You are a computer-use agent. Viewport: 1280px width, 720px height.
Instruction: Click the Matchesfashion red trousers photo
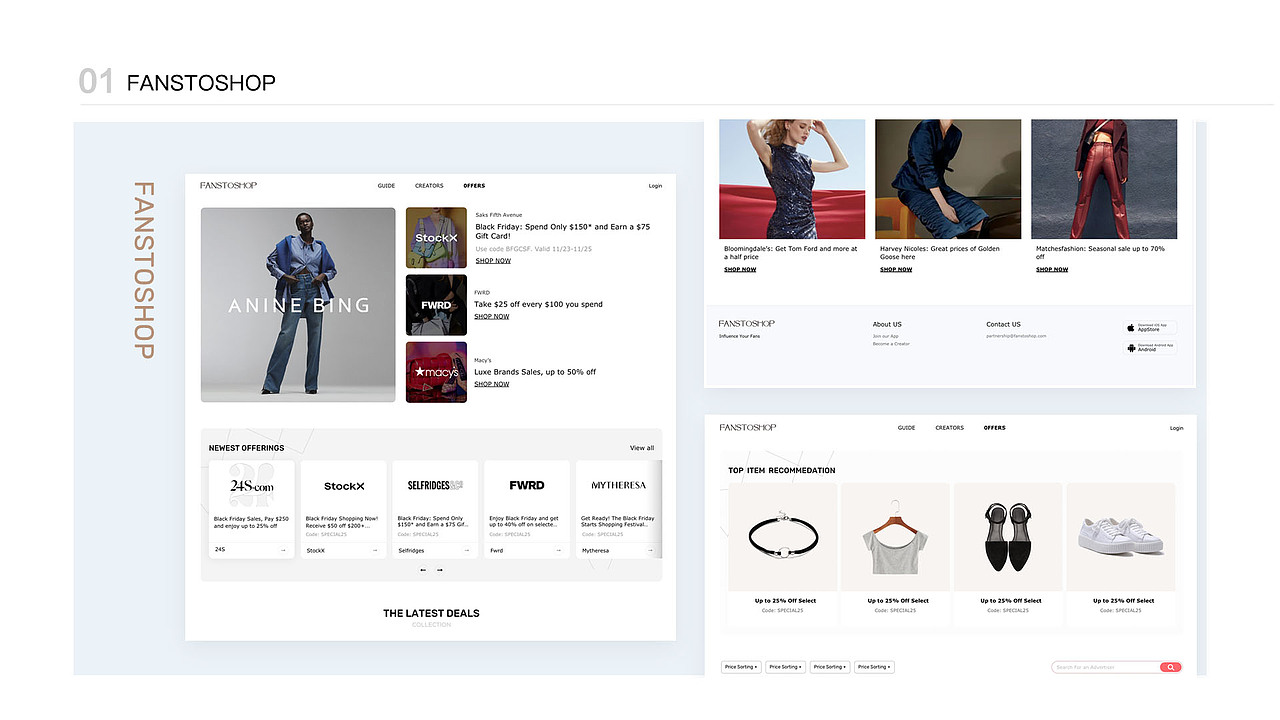(1104, 179)
